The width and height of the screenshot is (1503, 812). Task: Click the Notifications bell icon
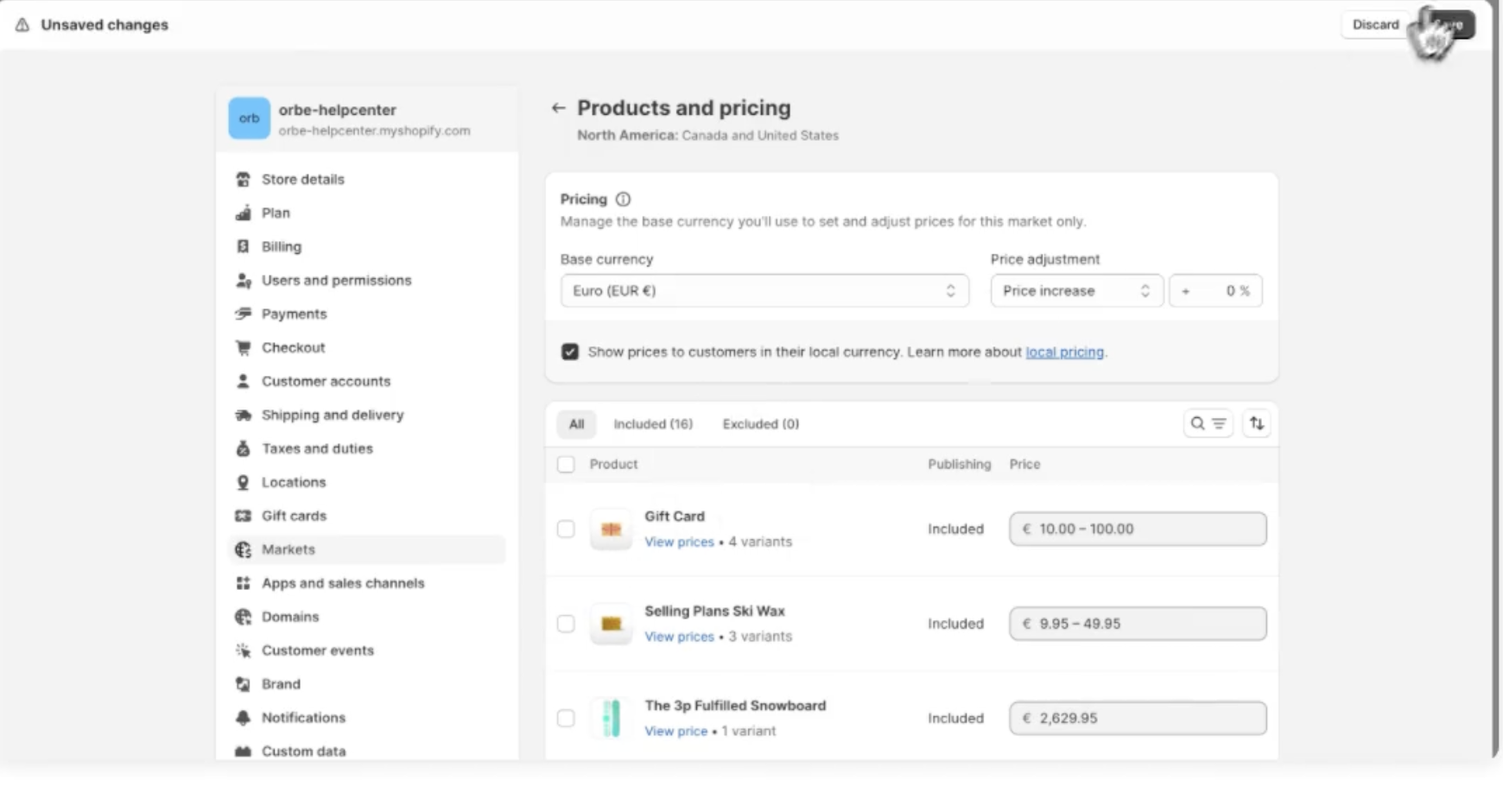click(x=244, y=718)
